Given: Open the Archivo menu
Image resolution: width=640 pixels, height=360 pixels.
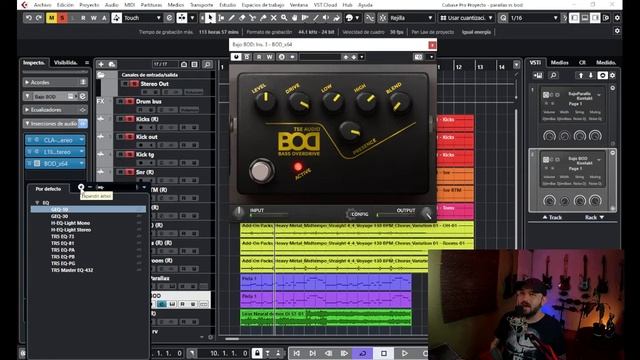Looking at the screenshot, I should [42, 5].
